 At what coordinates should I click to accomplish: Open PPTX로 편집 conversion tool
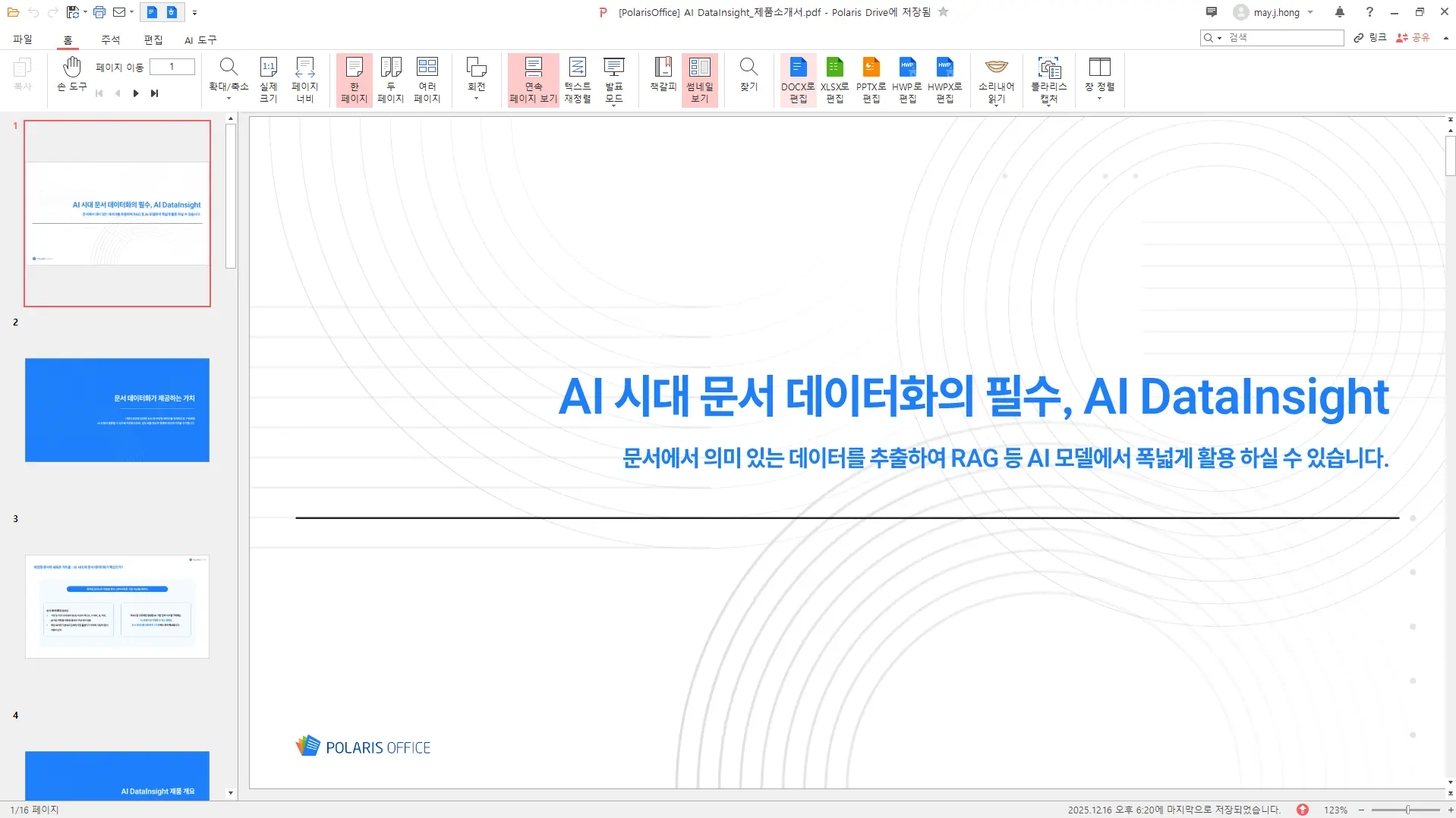tap(871, 80)
